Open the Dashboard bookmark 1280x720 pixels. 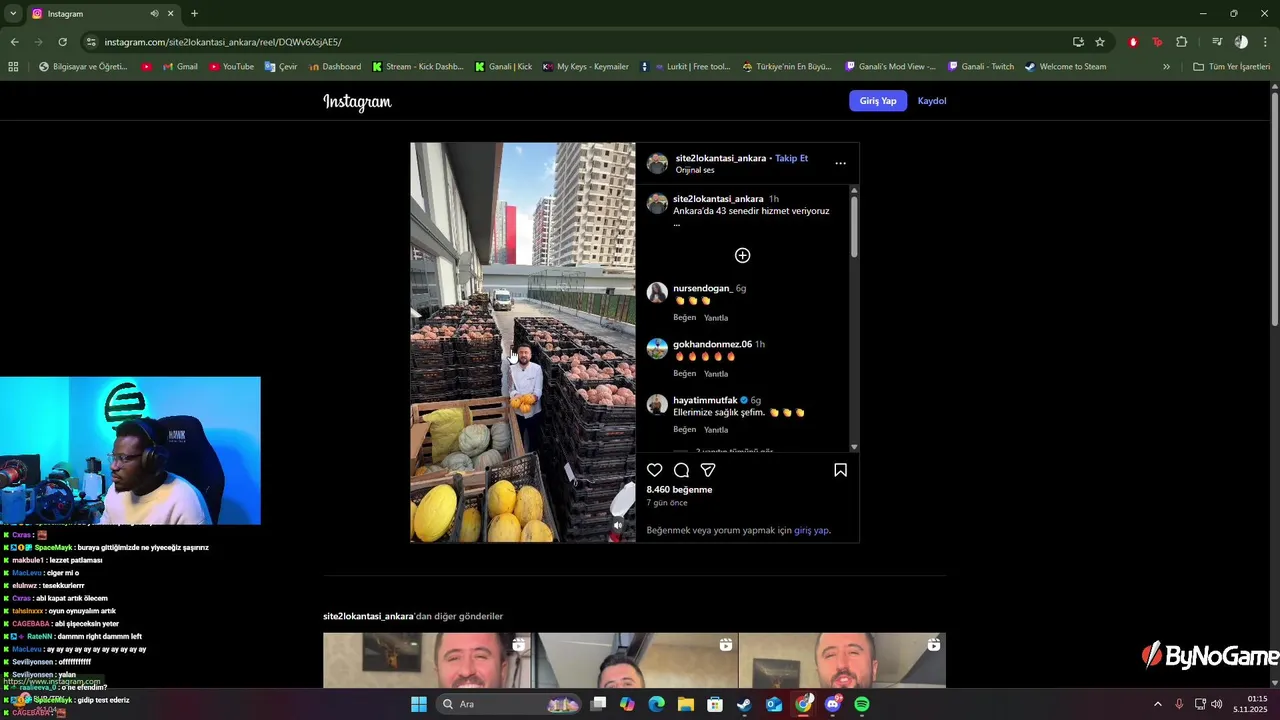click(335, 67)
